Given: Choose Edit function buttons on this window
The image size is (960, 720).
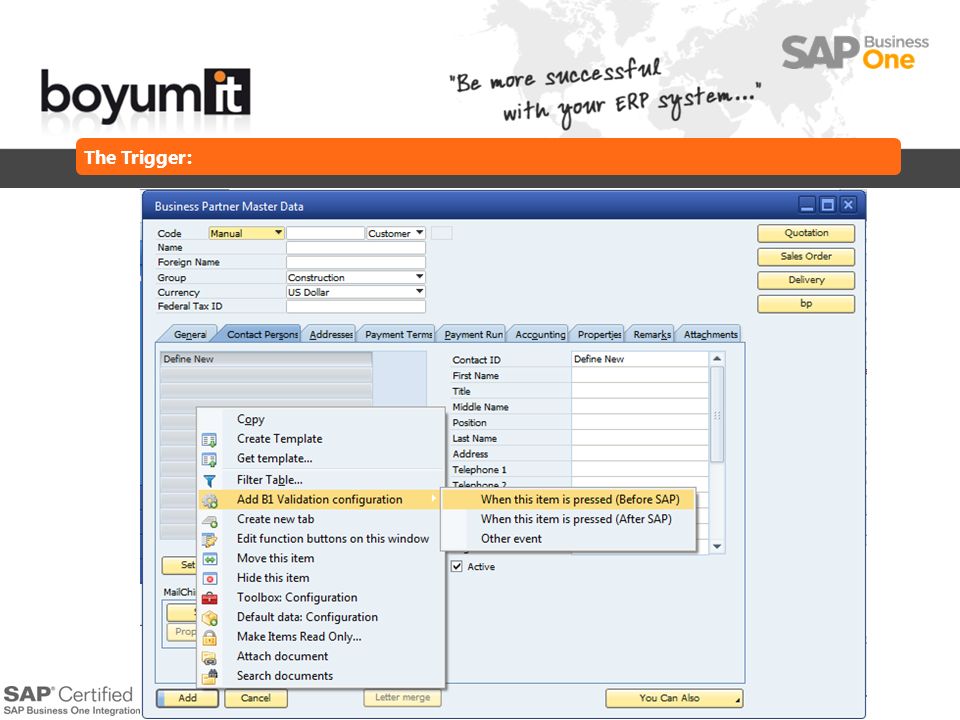Looking at the screenshot, I should [x=333, y=539].
